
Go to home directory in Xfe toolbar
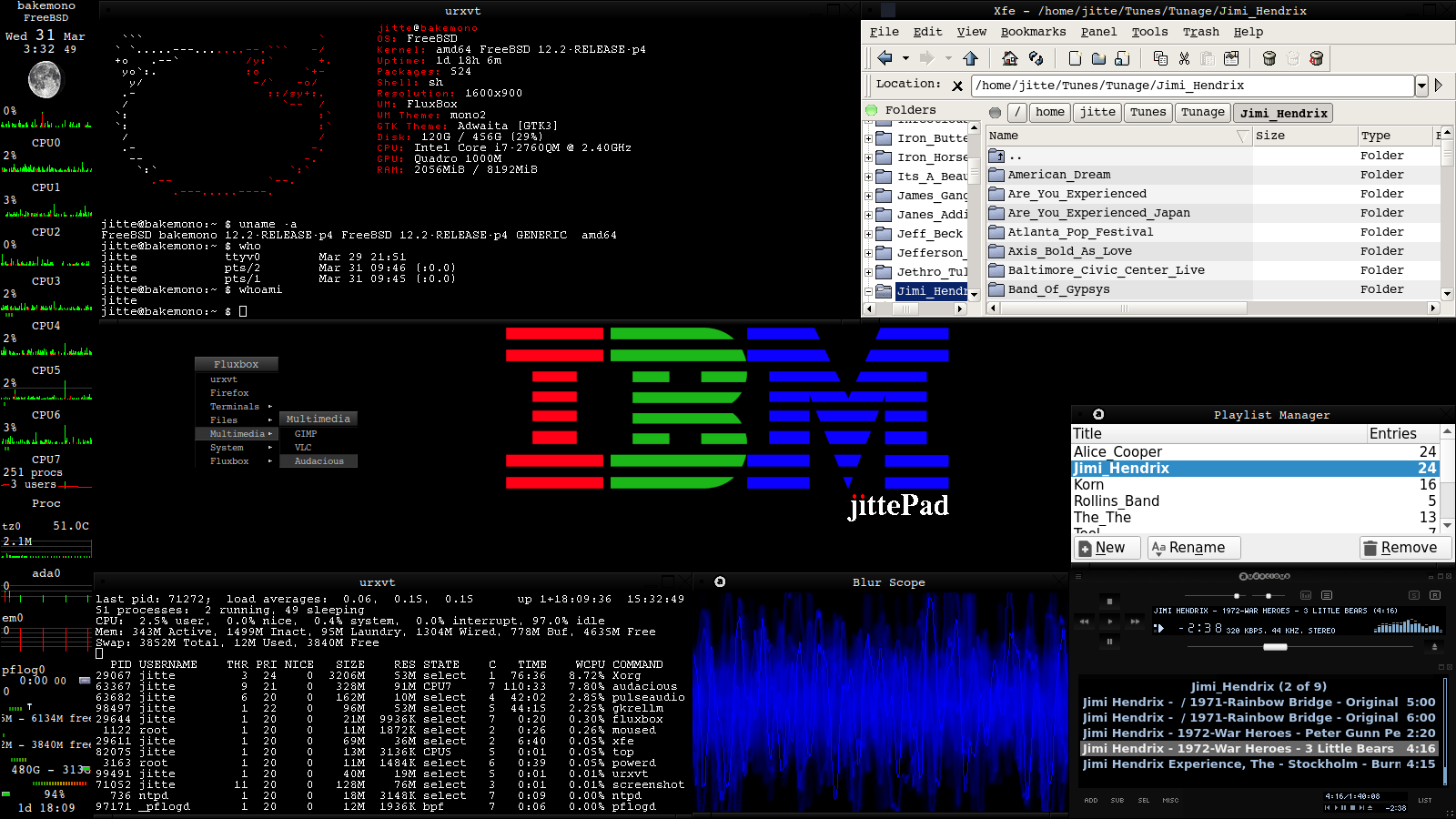click(1010, 58)
